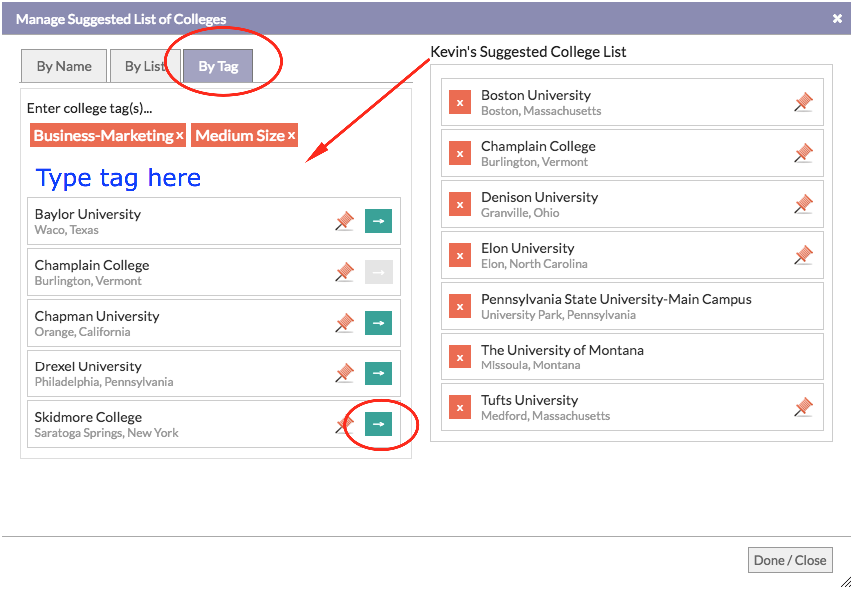Remove the Medium Size tag
Screen dimensions: 851x590
(291, 135)
